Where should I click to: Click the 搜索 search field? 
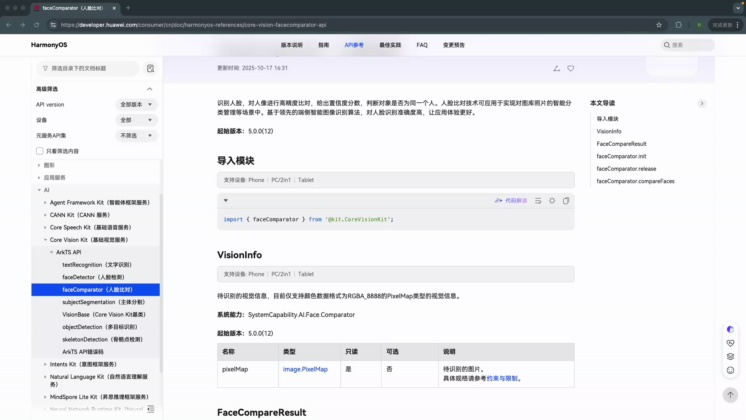(690, 45)
